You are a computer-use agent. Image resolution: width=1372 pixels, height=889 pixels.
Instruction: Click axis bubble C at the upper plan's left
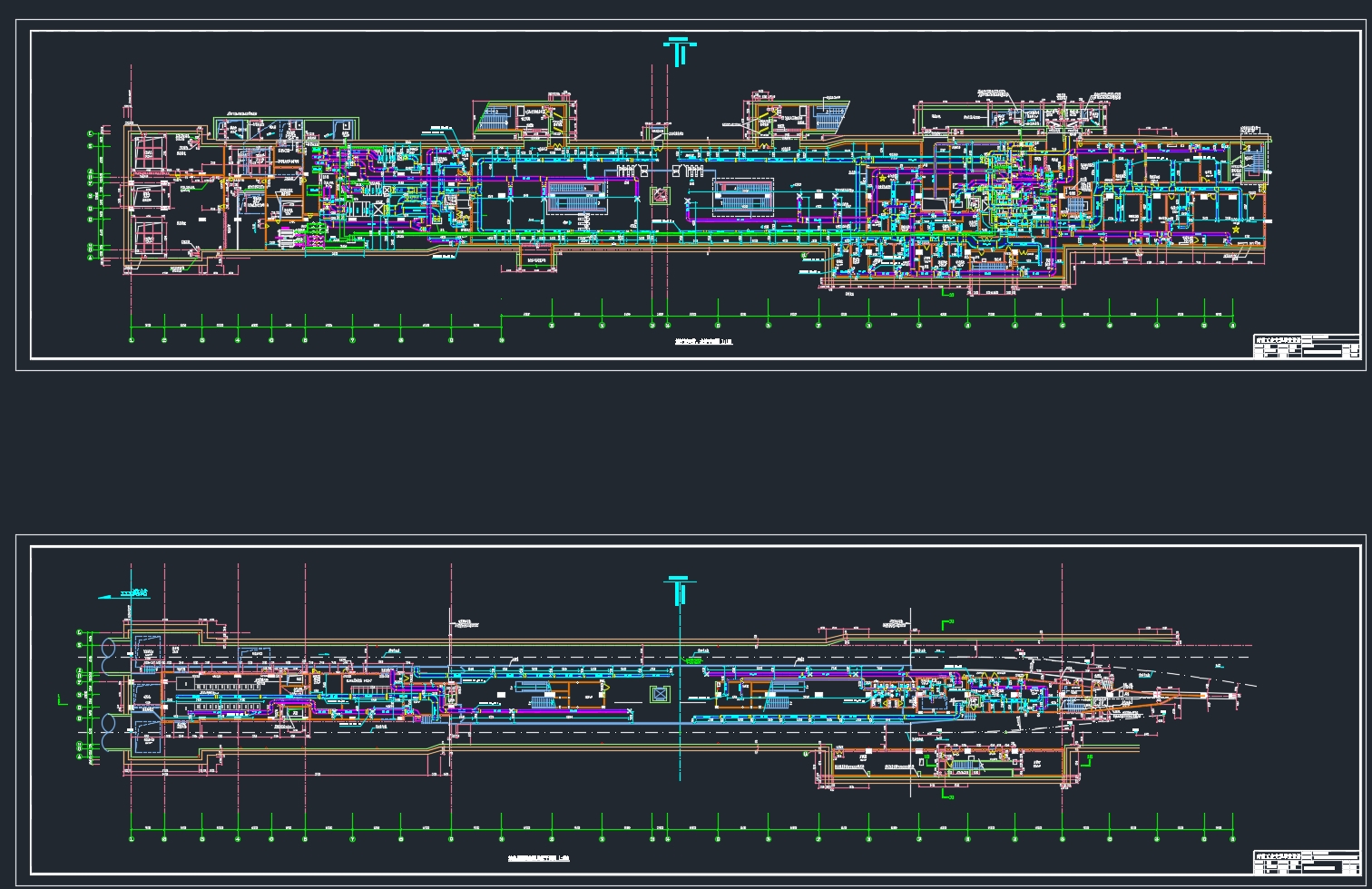coord(90,134)
